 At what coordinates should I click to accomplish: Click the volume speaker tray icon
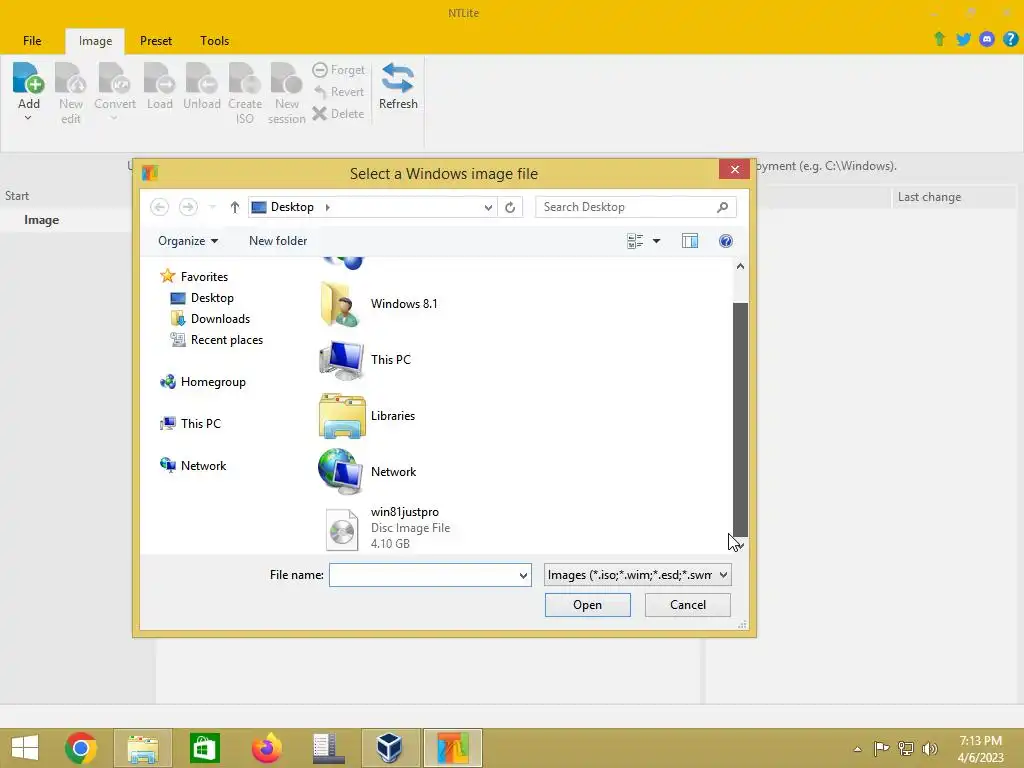930,748
